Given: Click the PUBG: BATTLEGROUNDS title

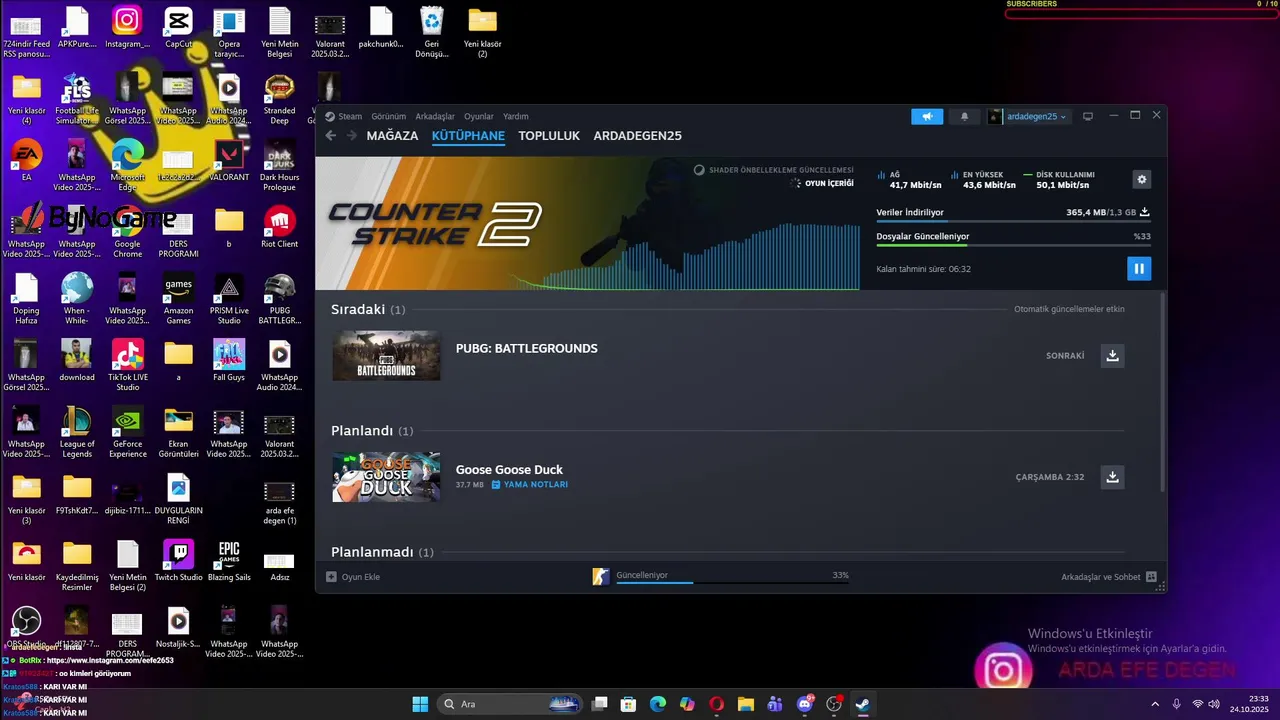Looking at the screenshot, I should click(x=527, y=349).
